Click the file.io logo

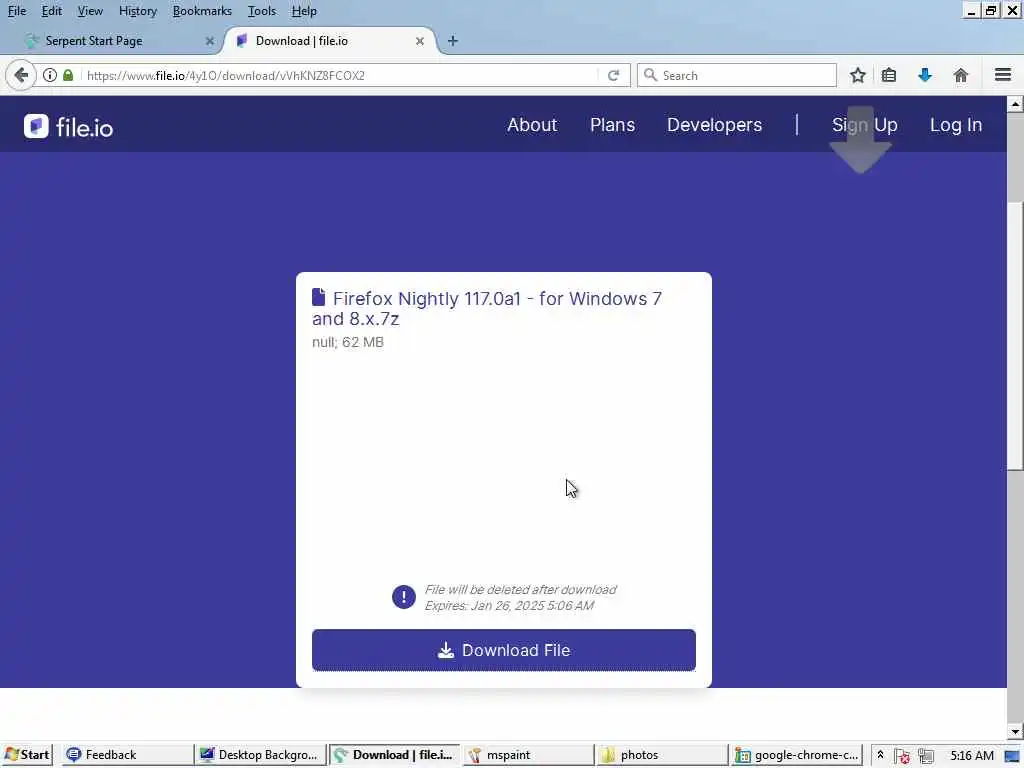pyautogui.click(x=69, y=127)
